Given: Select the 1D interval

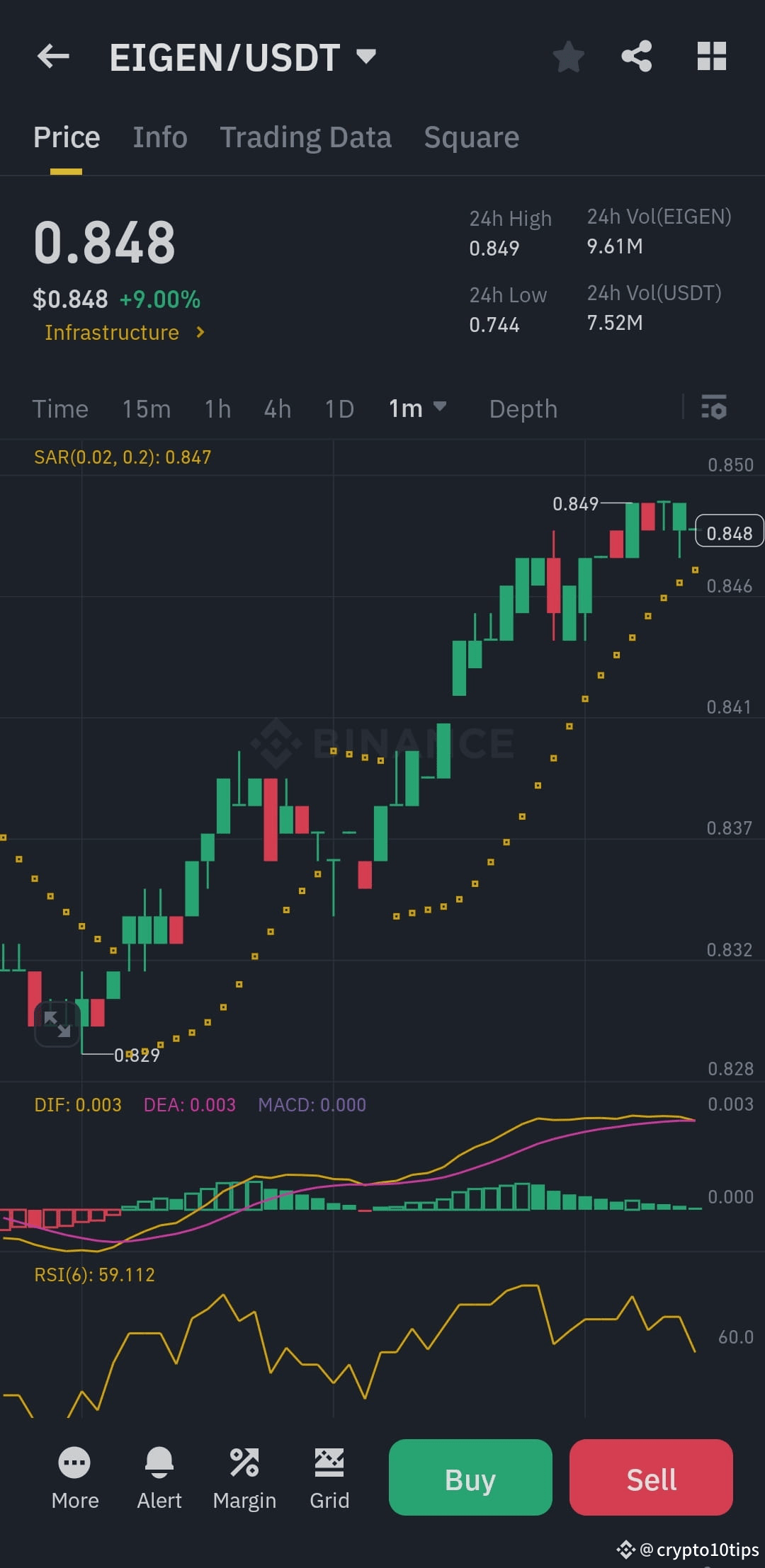Looking at the screenshot, I should coord(339,408).
